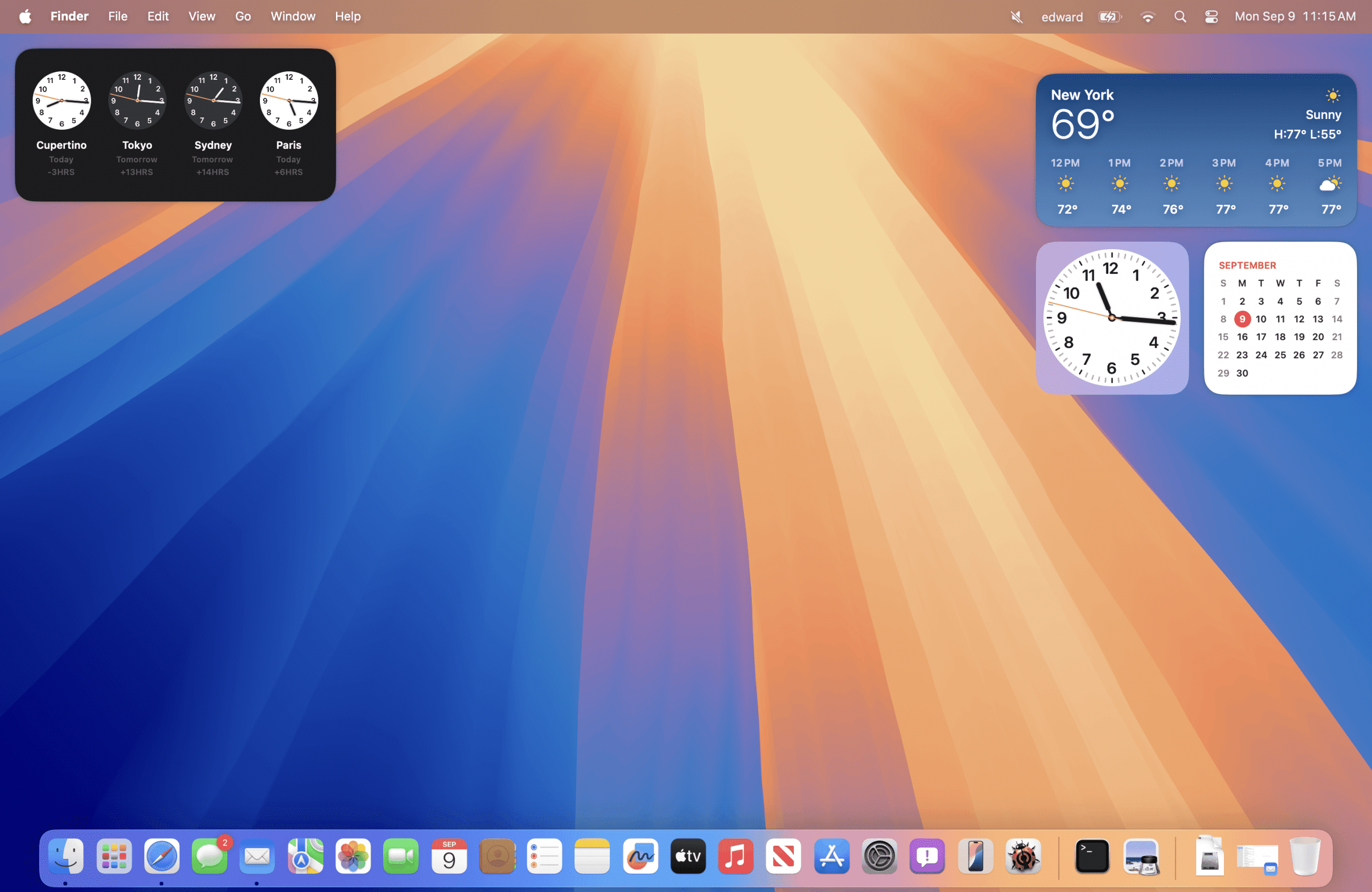Click the H:77° L:55° text
The width and height of the screenshot is (1372, 892).
[1307, 134]
